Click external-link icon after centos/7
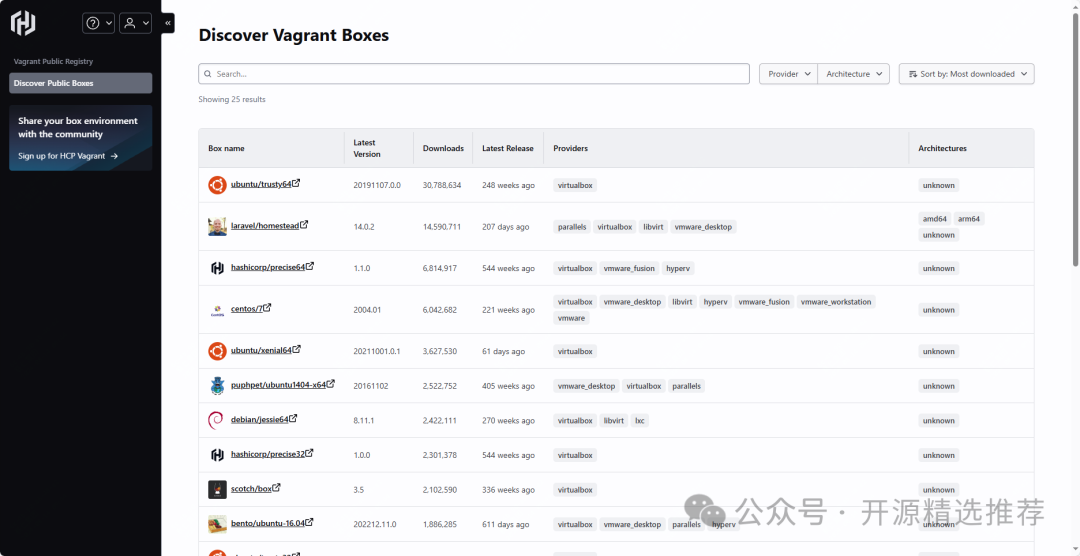 267,307
